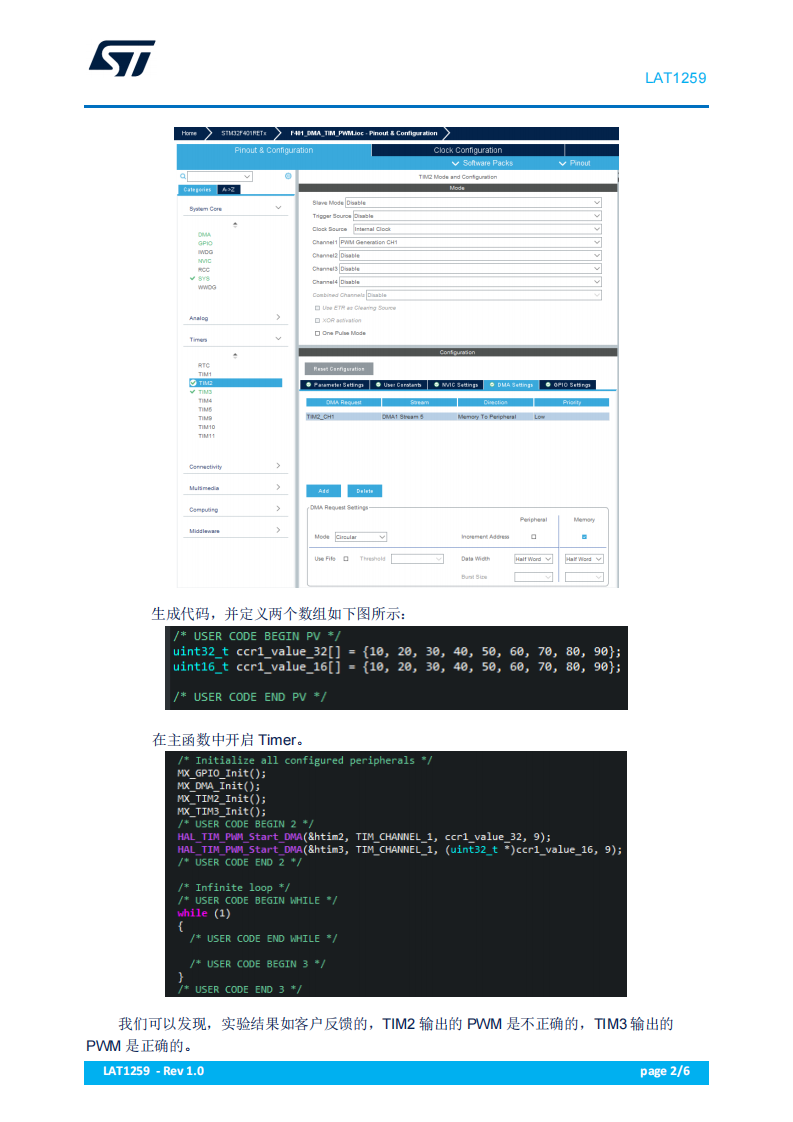Screen dimensions: 793x1122
Task: Select the TIM2_CH1 DMA request row
Action: pyautogui.click(x=457, y=416)
